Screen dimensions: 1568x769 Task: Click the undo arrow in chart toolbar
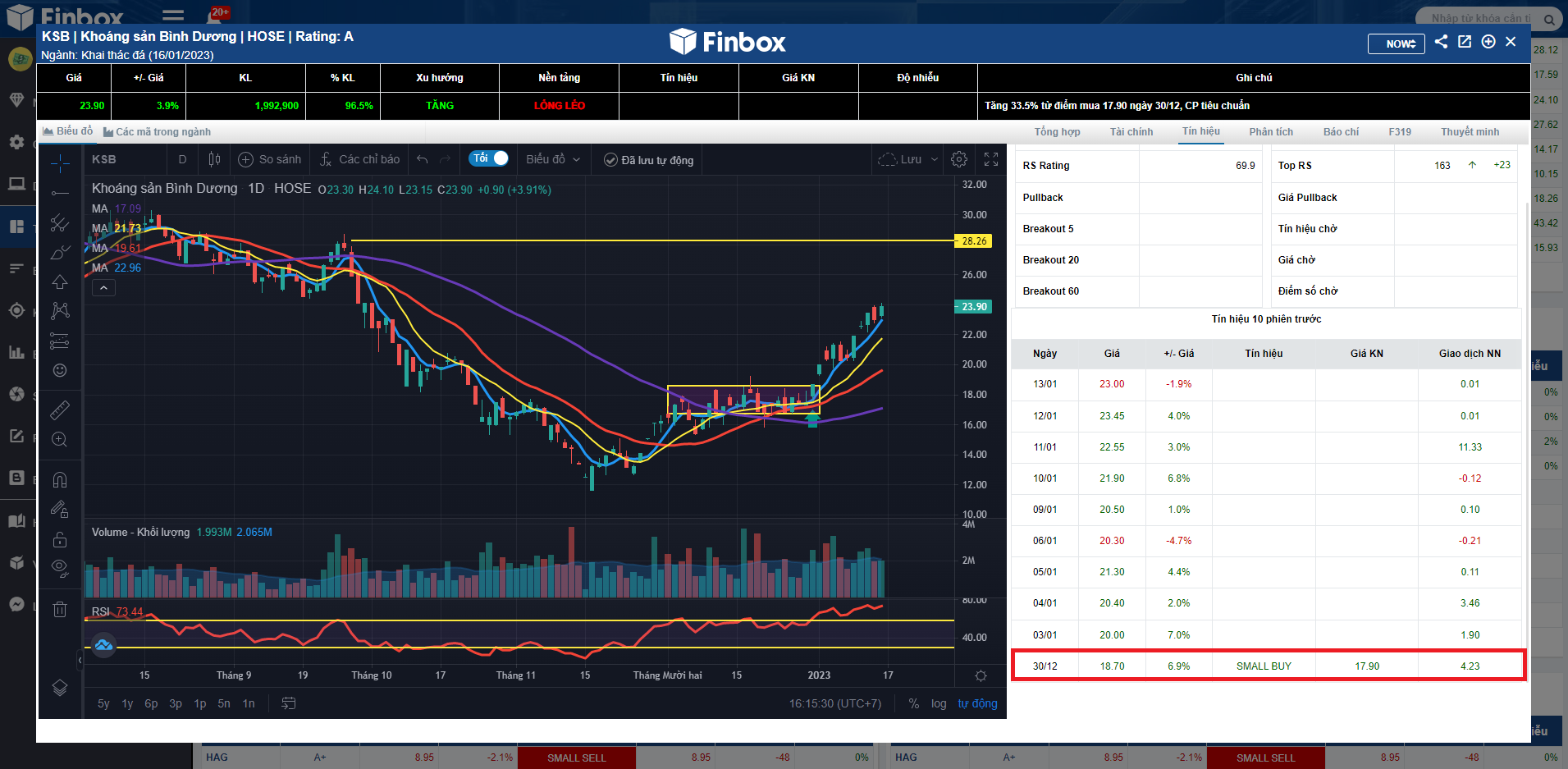(423, 159)
